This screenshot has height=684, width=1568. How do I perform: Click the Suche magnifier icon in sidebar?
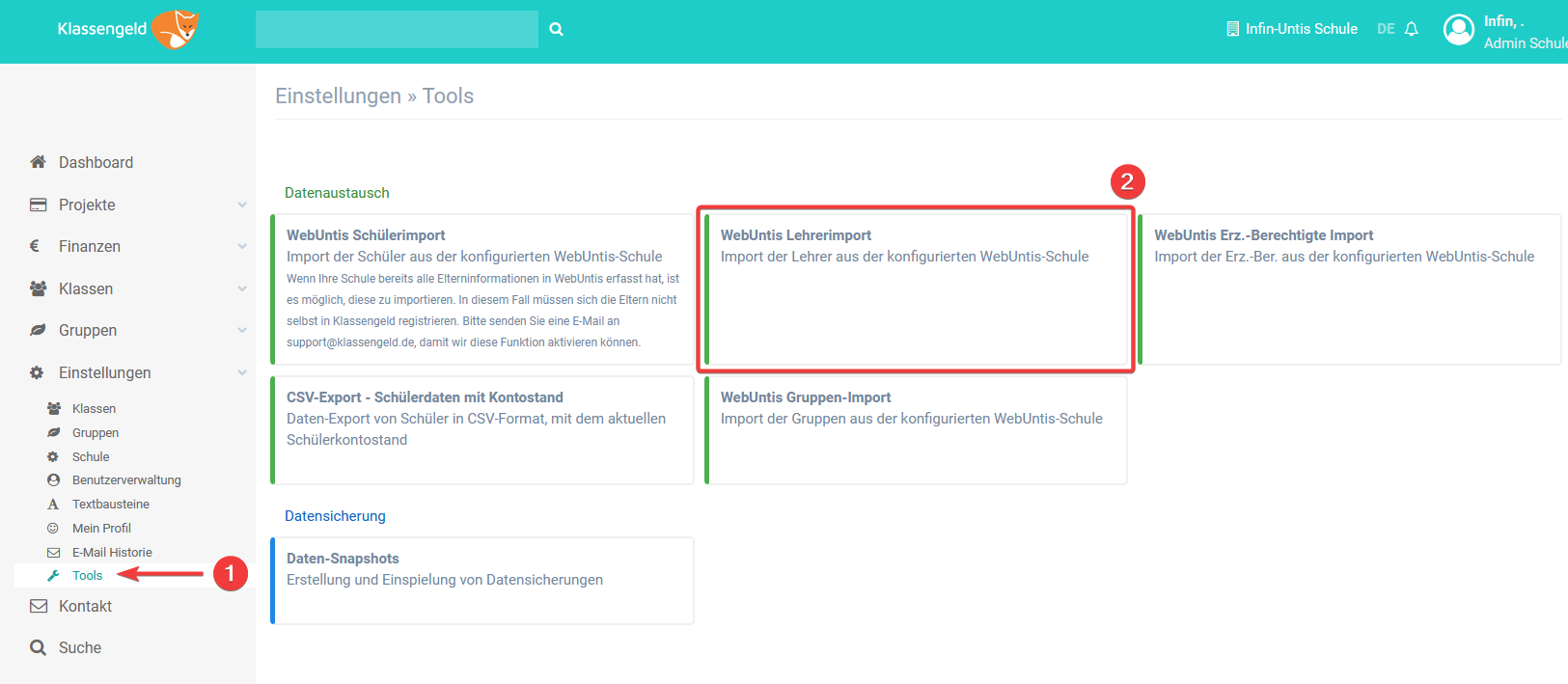point(38,647)
